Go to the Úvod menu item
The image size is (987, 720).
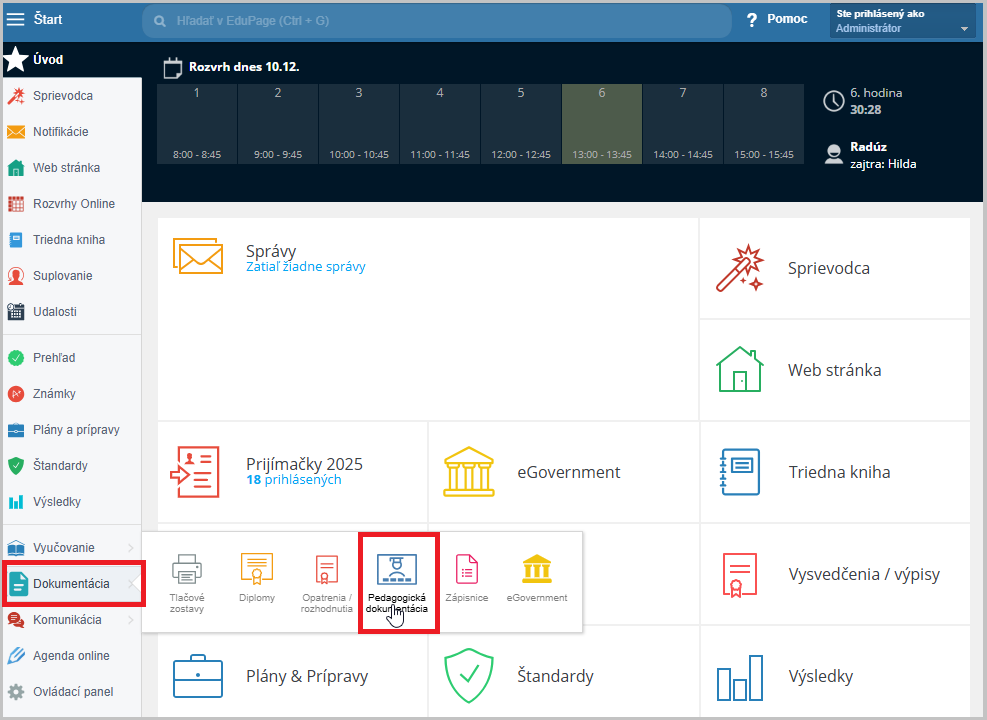tap(72, 59)
